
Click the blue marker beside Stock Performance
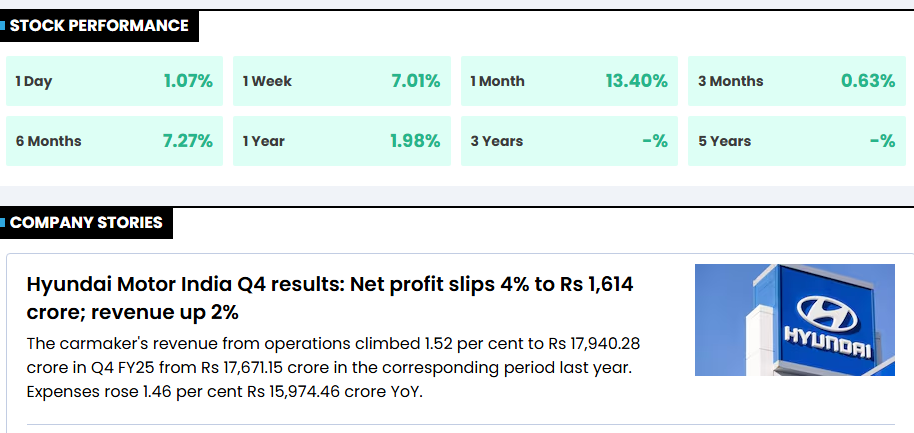tap(3, 26)
